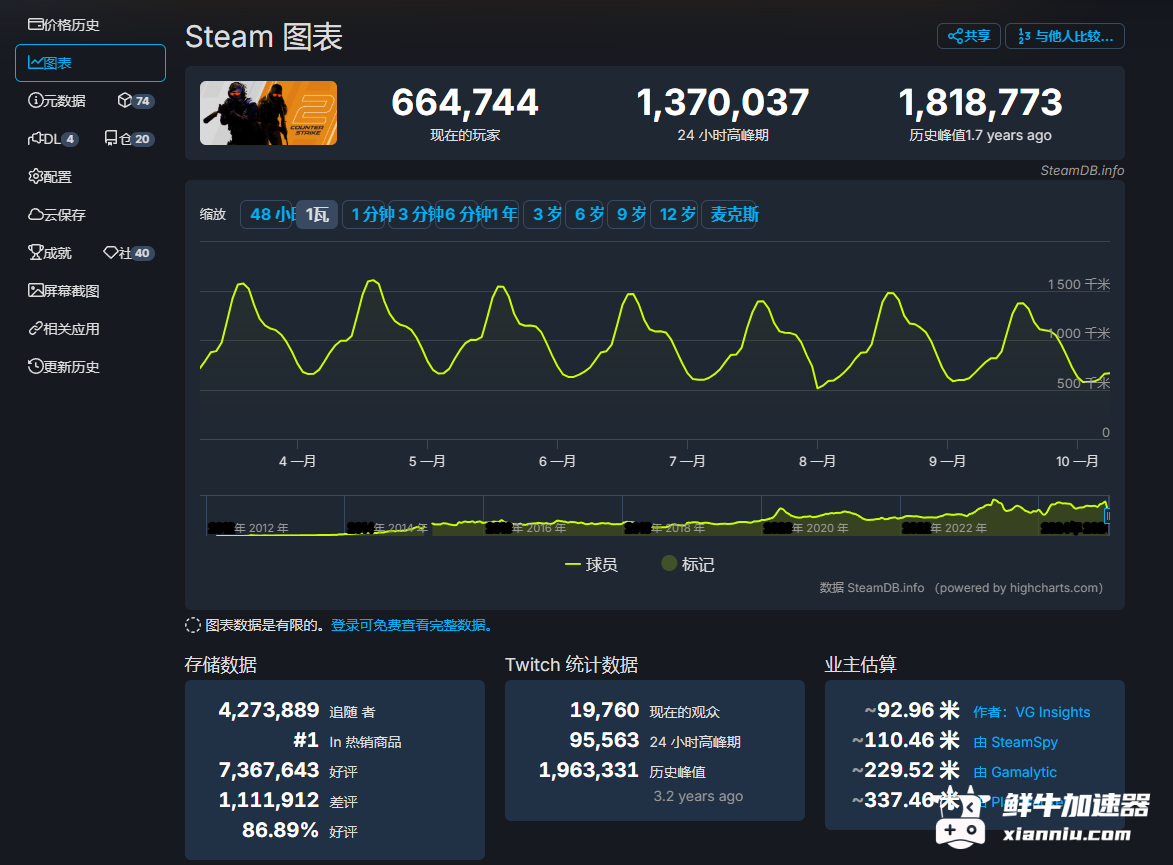This screenshot has width=1173, height=865.
Task: Click the 86.89% rating value
Action: pos(281,830)
